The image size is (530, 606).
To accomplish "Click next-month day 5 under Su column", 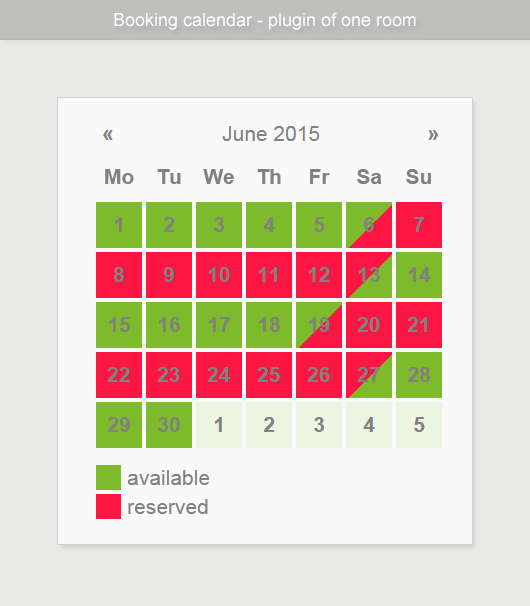I will pos(419,425).
